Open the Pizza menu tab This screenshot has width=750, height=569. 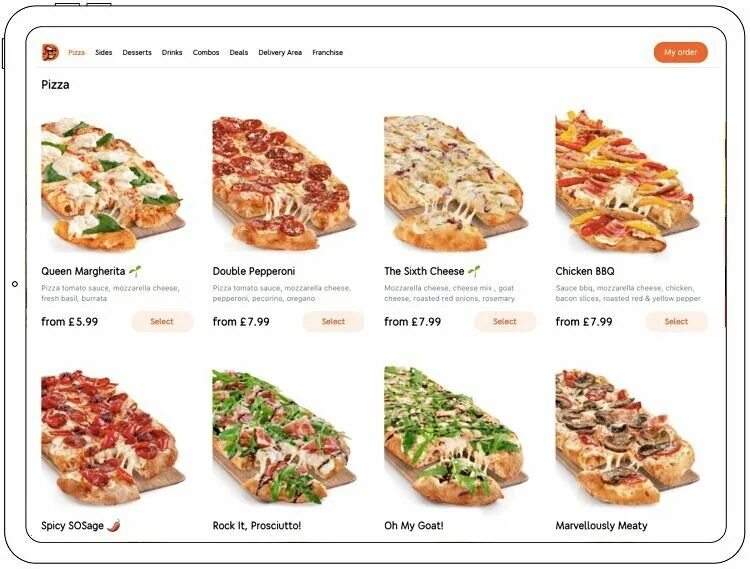click(x=77, y=53)
